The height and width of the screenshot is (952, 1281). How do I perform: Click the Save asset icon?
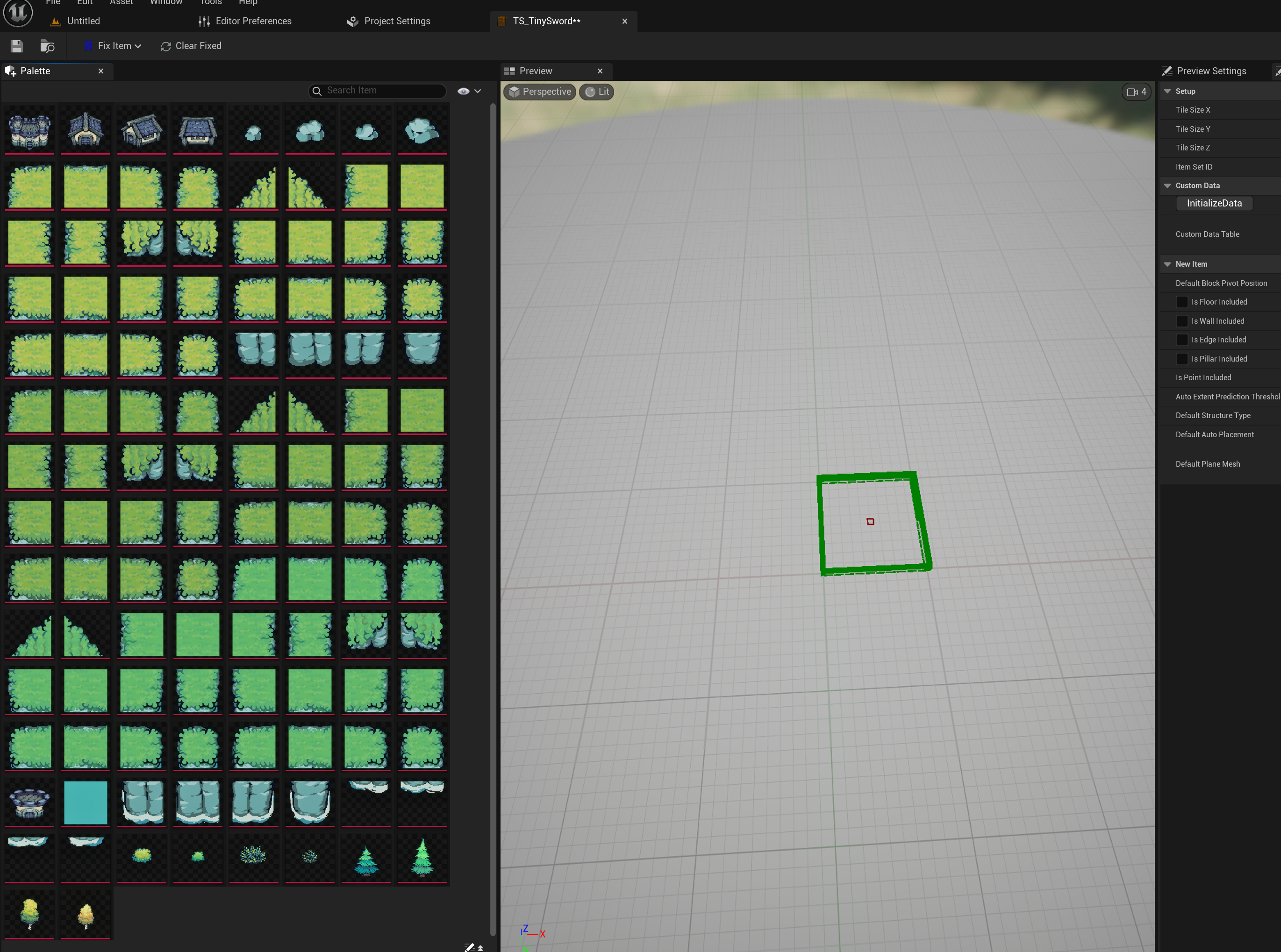click(x=17, y=46)
